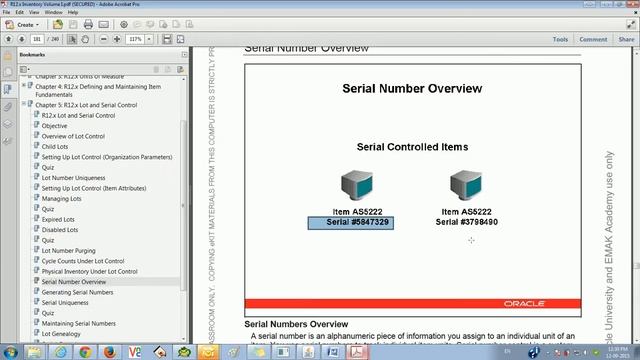Open the Edit menu
The height and width of the screenshot is (360, 640).
click(x=20, y=12)
